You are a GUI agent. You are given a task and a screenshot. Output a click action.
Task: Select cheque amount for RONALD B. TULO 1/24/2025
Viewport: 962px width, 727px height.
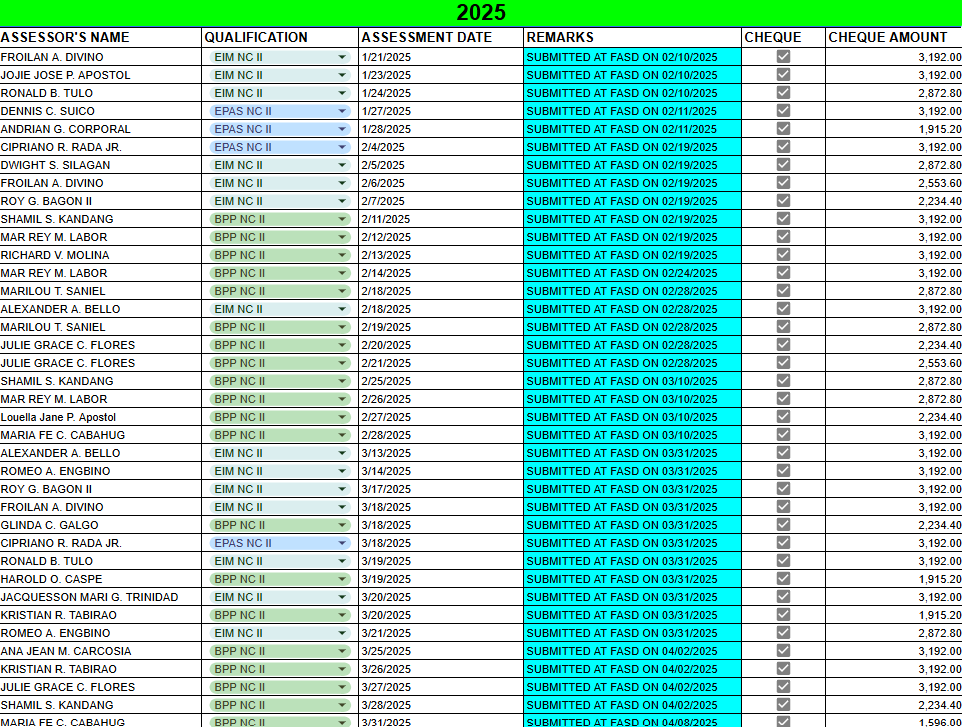pos(894,93)
